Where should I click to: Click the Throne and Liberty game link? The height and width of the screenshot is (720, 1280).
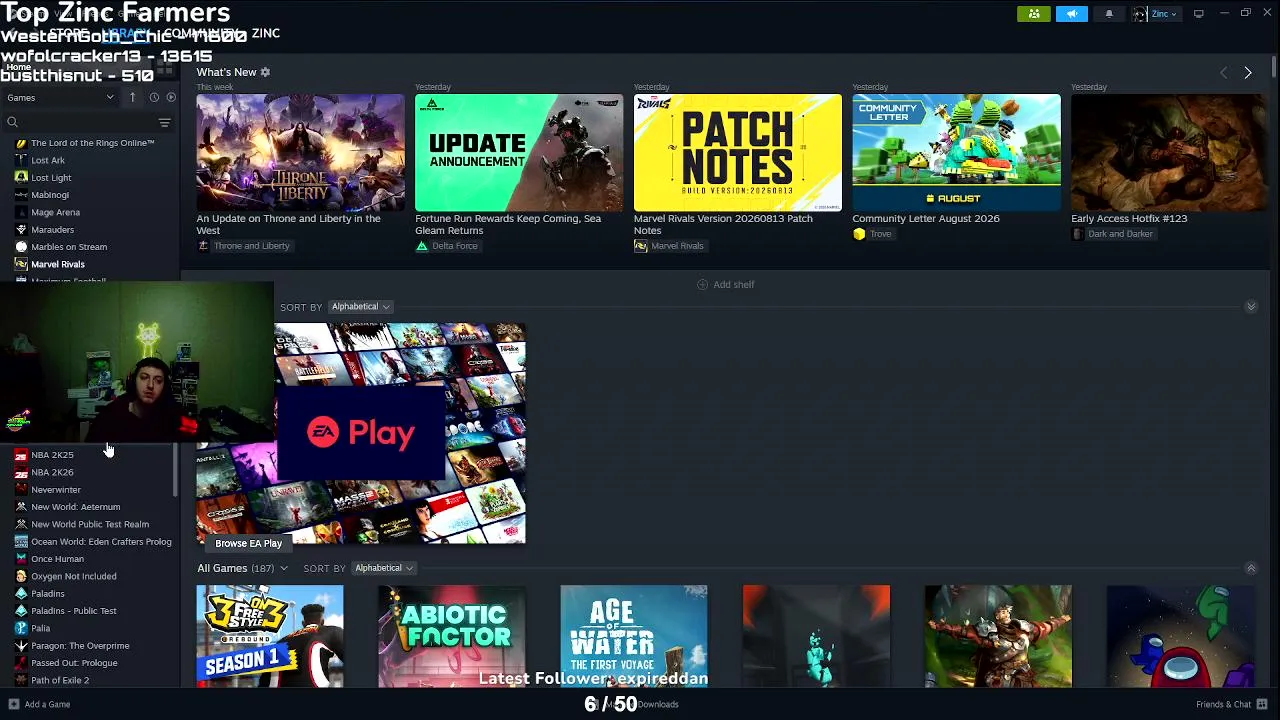[x=243, y=246]
